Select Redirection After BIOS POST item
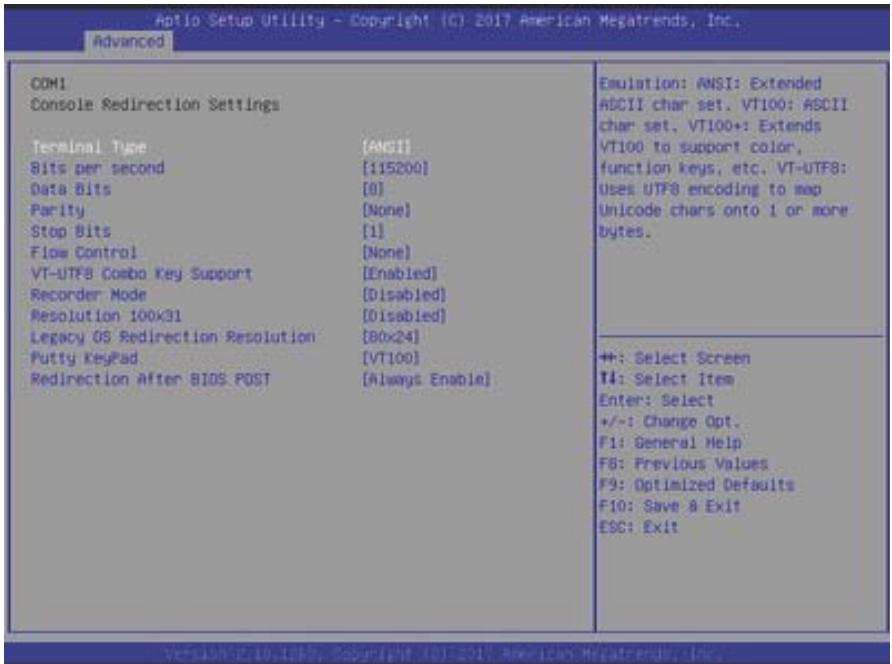 coord(151,379)
